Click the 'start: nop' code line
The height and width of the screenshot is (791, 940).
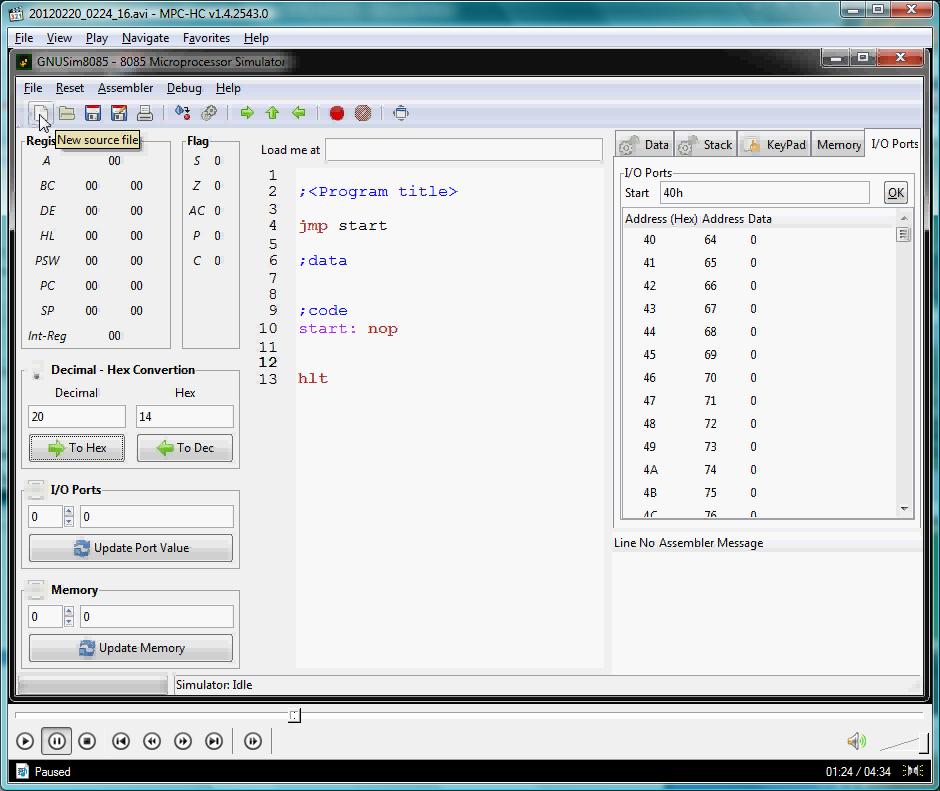(348, 329)
